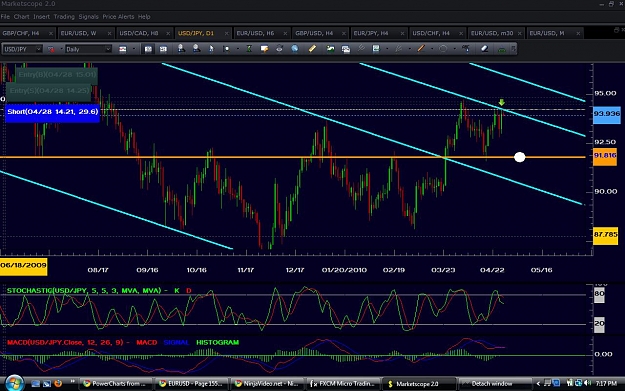Click the Windows Start orb
This screenshot has width=625, height=391.
point(15,383)
